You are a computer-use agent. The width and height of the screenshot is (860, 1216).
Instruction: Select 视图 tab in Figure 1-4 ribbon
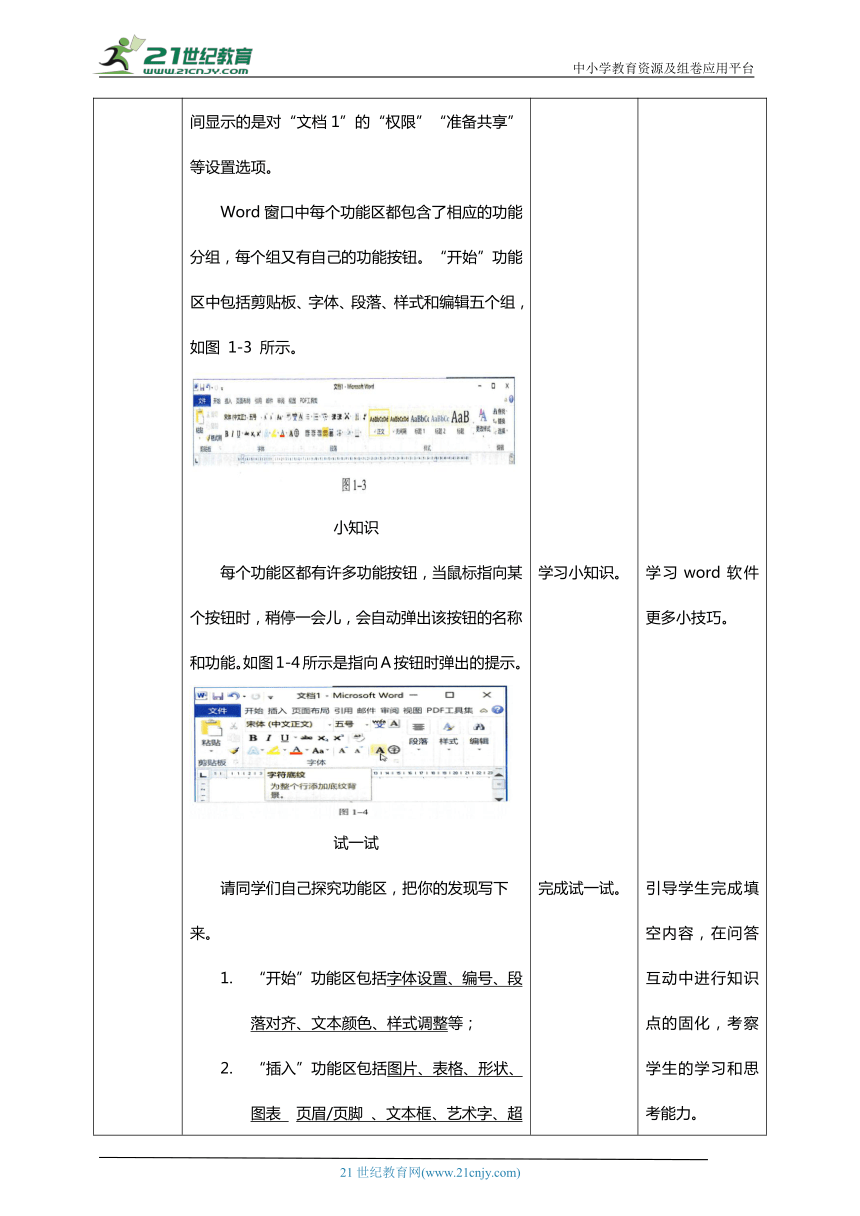[x=412, y=710]
